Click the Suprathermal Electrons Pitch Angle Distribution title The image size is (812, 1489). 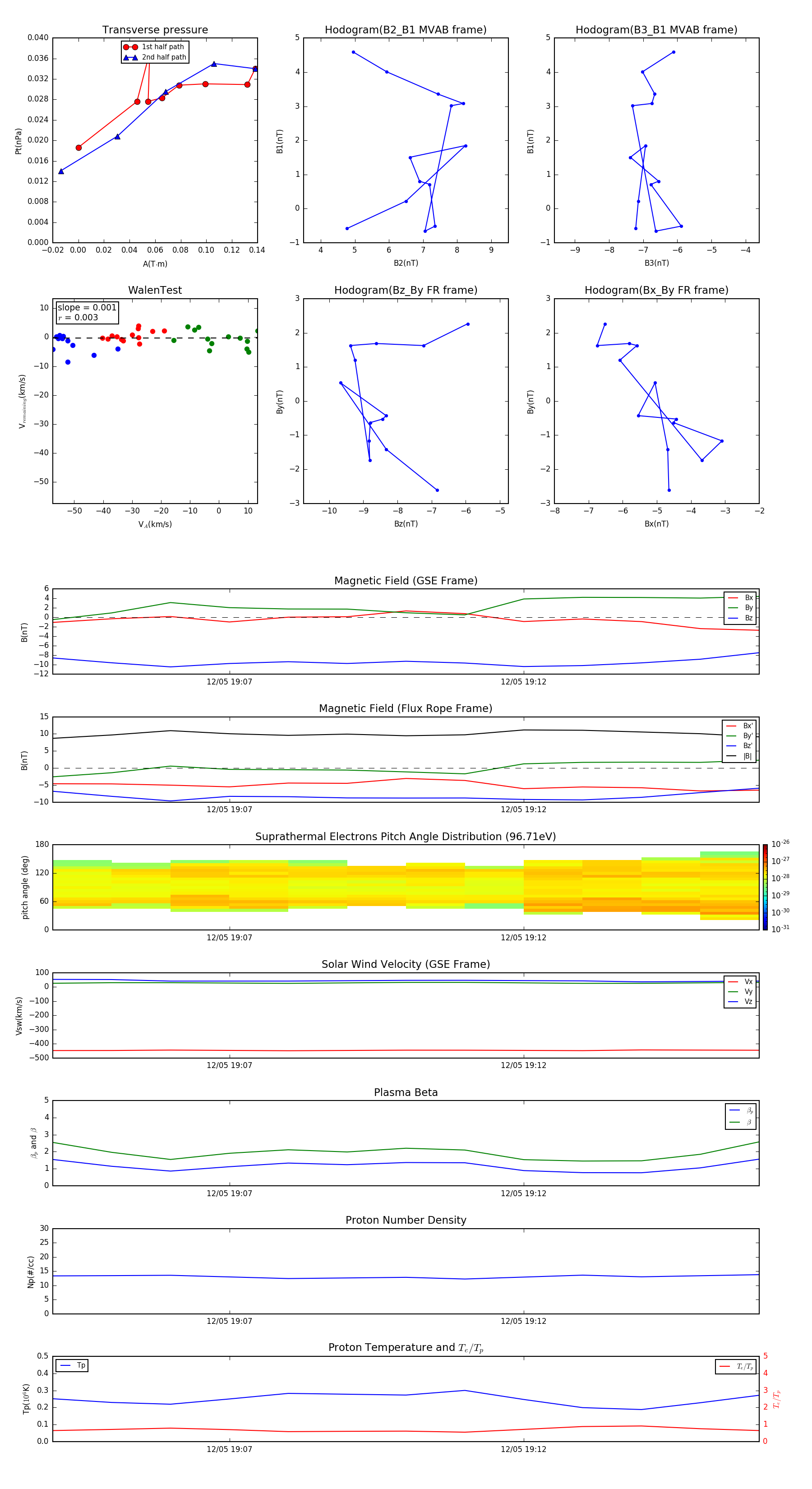pos(406,837)
